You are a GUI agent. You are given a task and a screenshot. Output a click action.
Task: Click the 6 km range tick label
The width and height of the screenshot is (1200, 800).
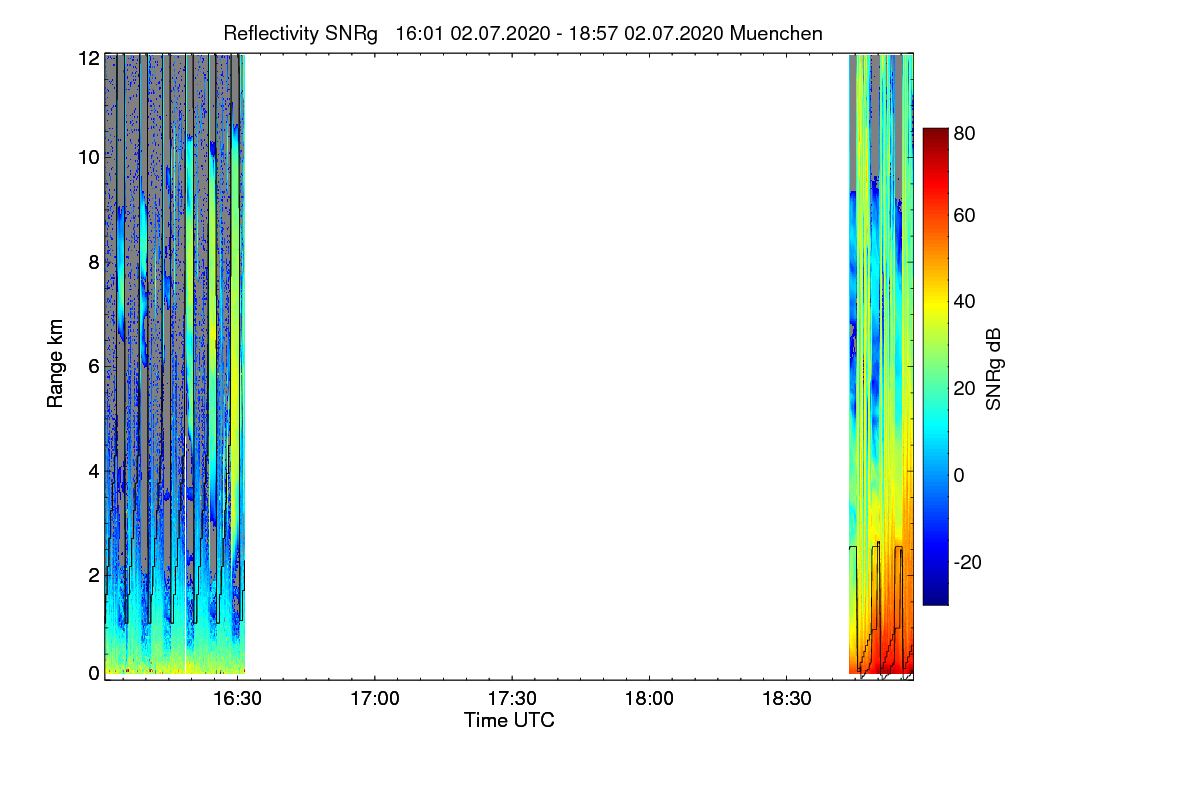point(93,366)
